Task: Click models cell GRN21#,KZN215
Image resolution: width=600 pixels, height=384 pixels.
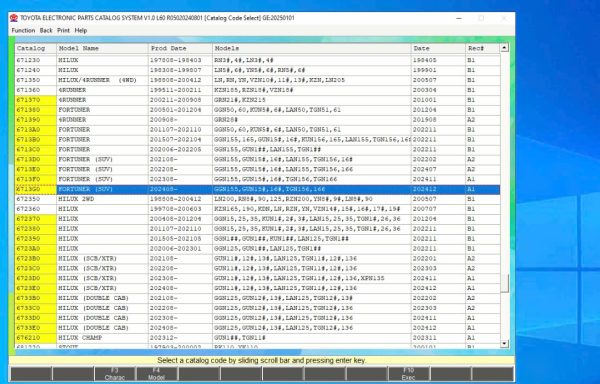Action: point(240,100)
